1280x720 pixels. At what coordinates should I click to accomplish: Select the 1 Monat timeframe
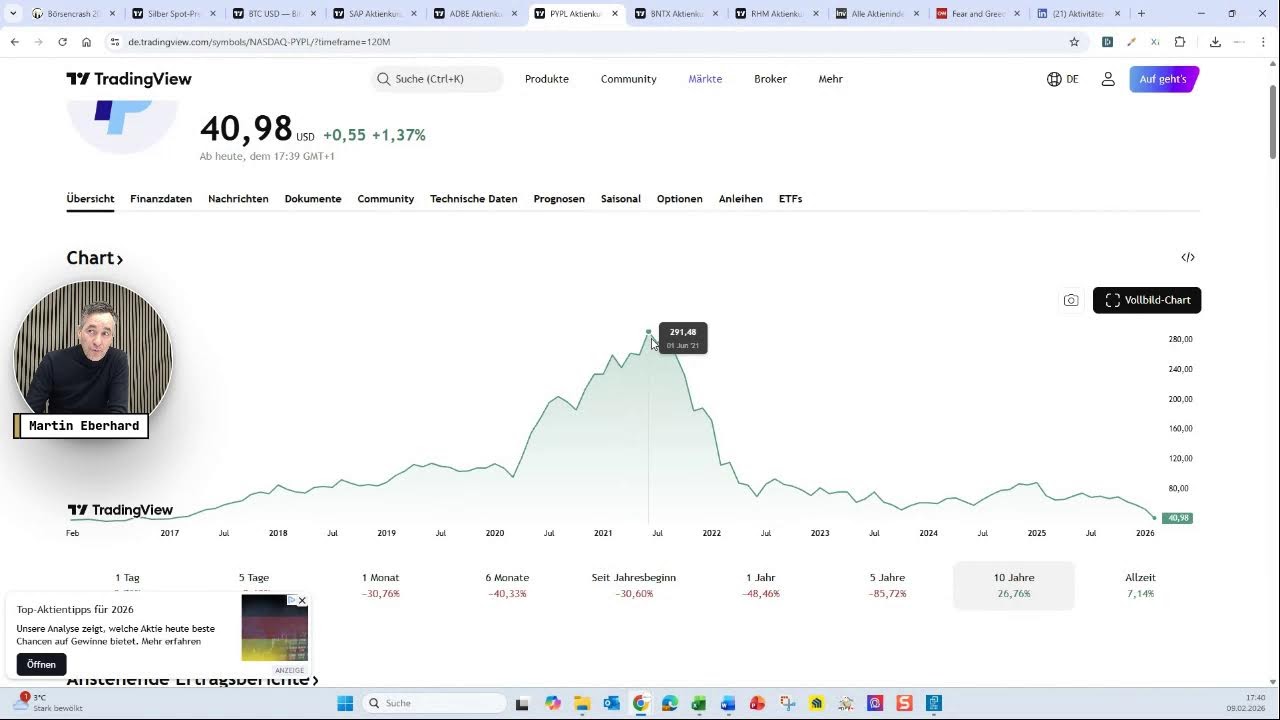[x=380, y=585]
